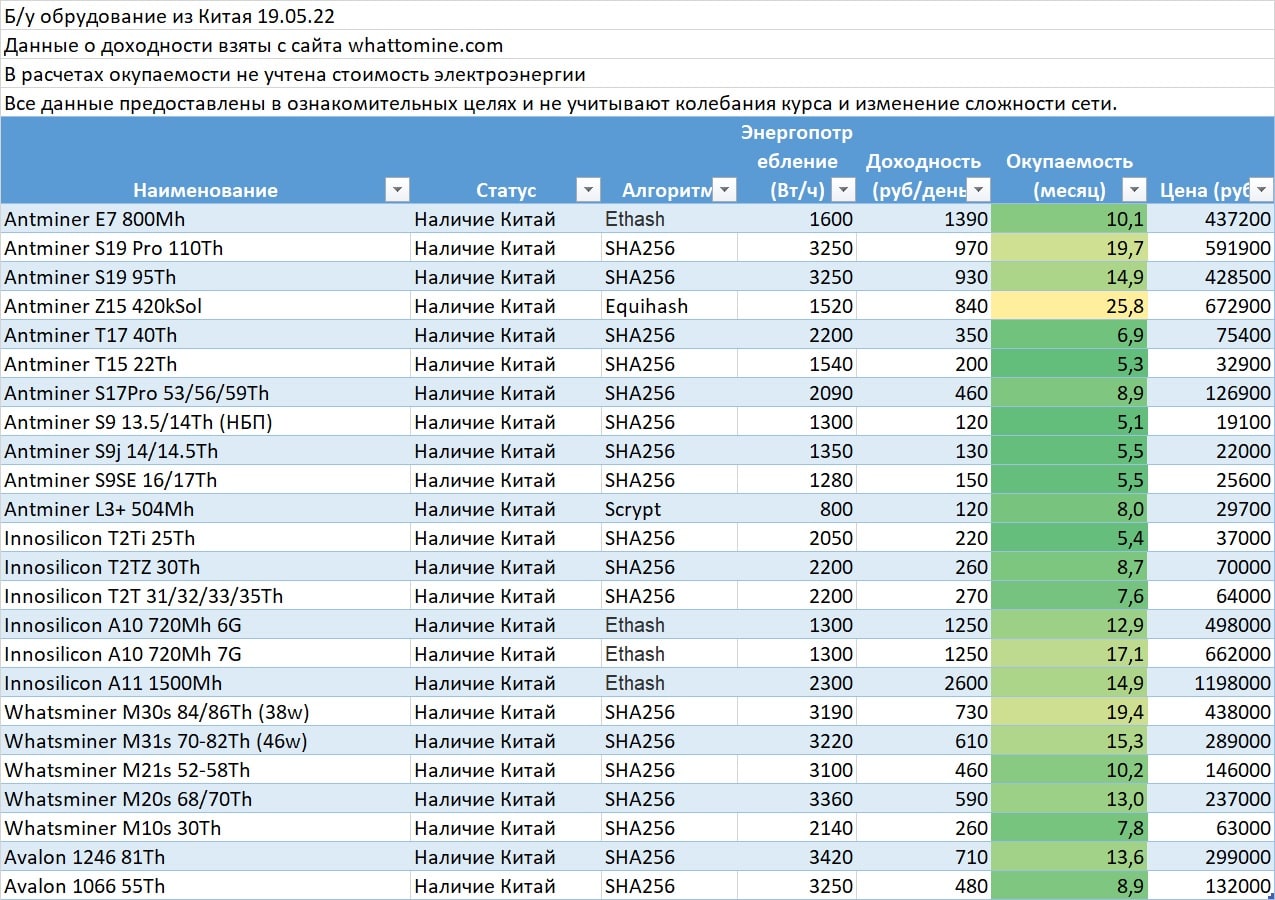
Task: Select price cell 132000 for Avalon 1066
Action: tap(1211, 886)
